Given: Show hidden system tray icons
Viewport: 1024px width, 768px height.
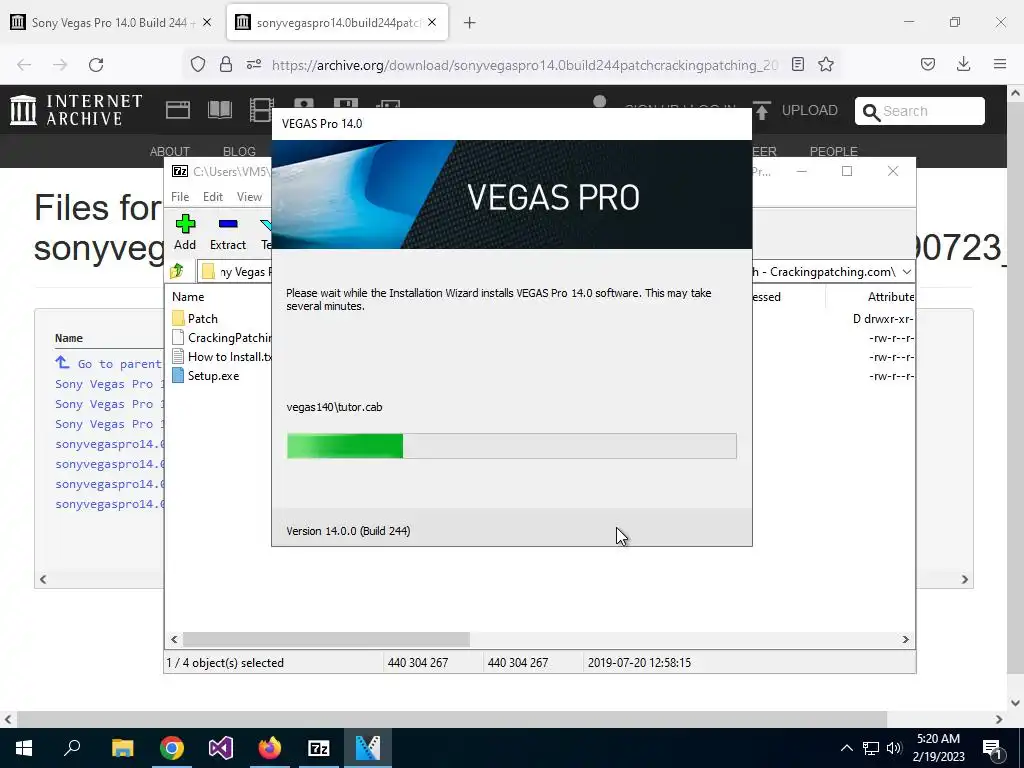Looking at the screenshot, I should coord(846,748).
